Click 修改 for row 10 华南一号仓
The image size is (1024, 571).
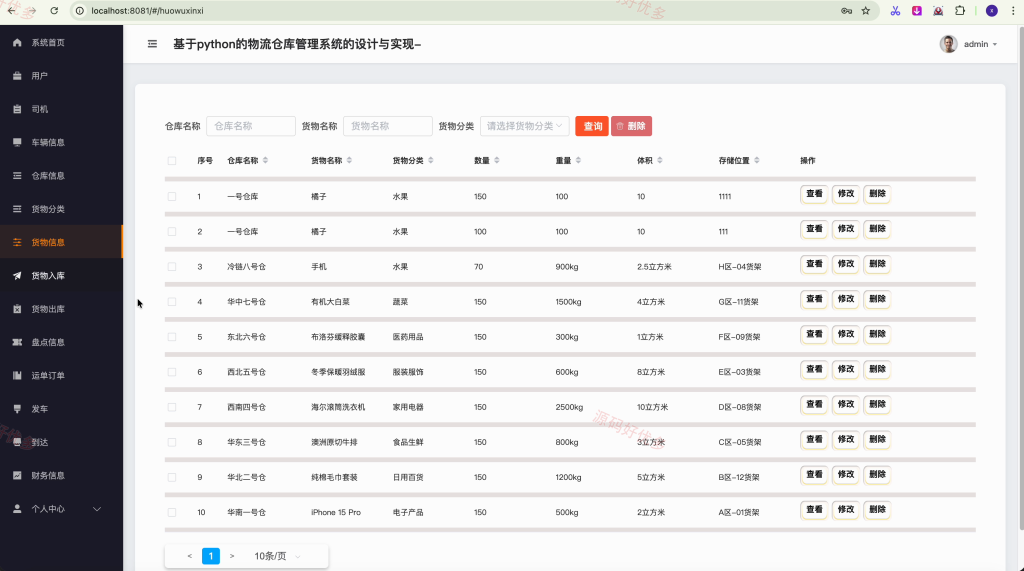tap(846, 510)
